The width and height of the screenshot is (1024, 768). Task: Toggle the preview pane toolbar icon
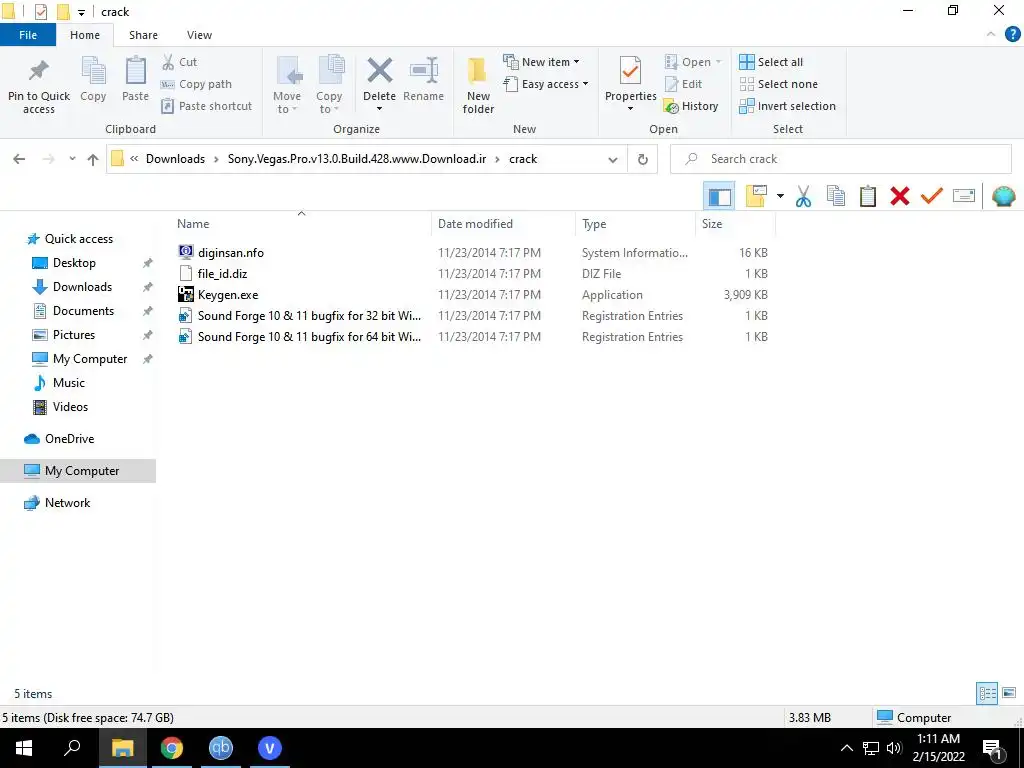[x=720, y=197]
